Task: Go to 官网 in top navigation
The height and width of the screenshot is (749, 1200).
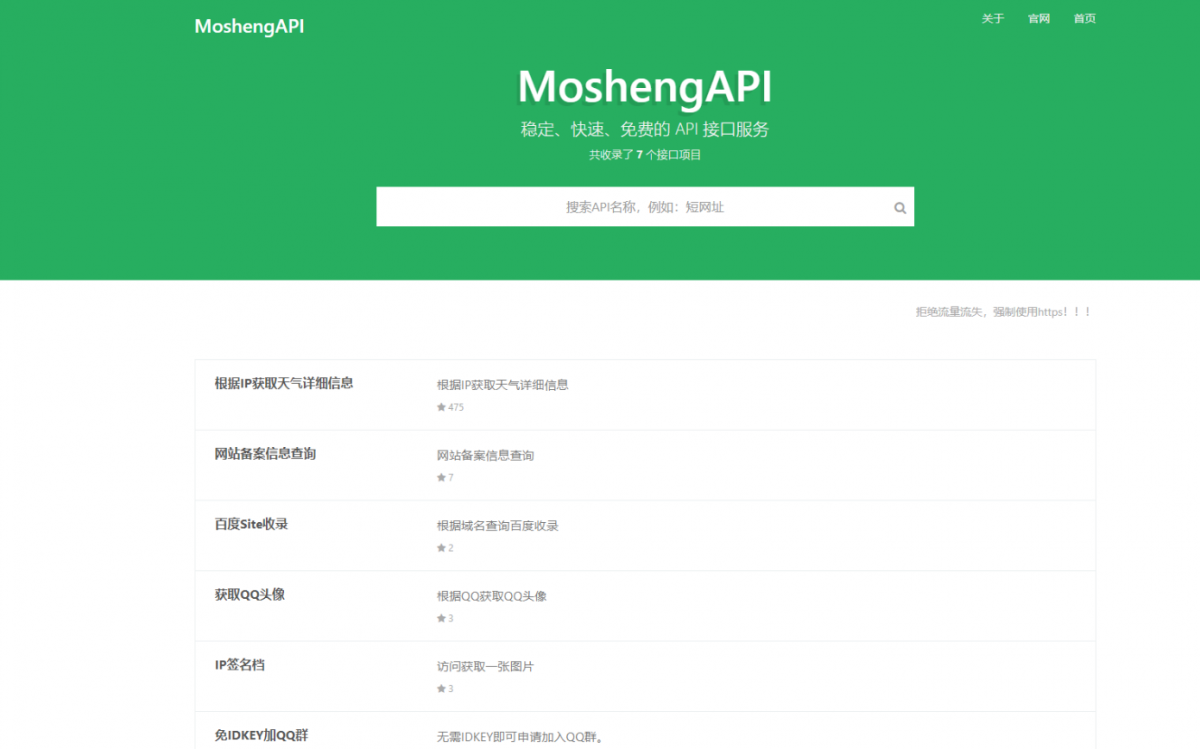Action: pyautogui.click(x=1039, y=18)
